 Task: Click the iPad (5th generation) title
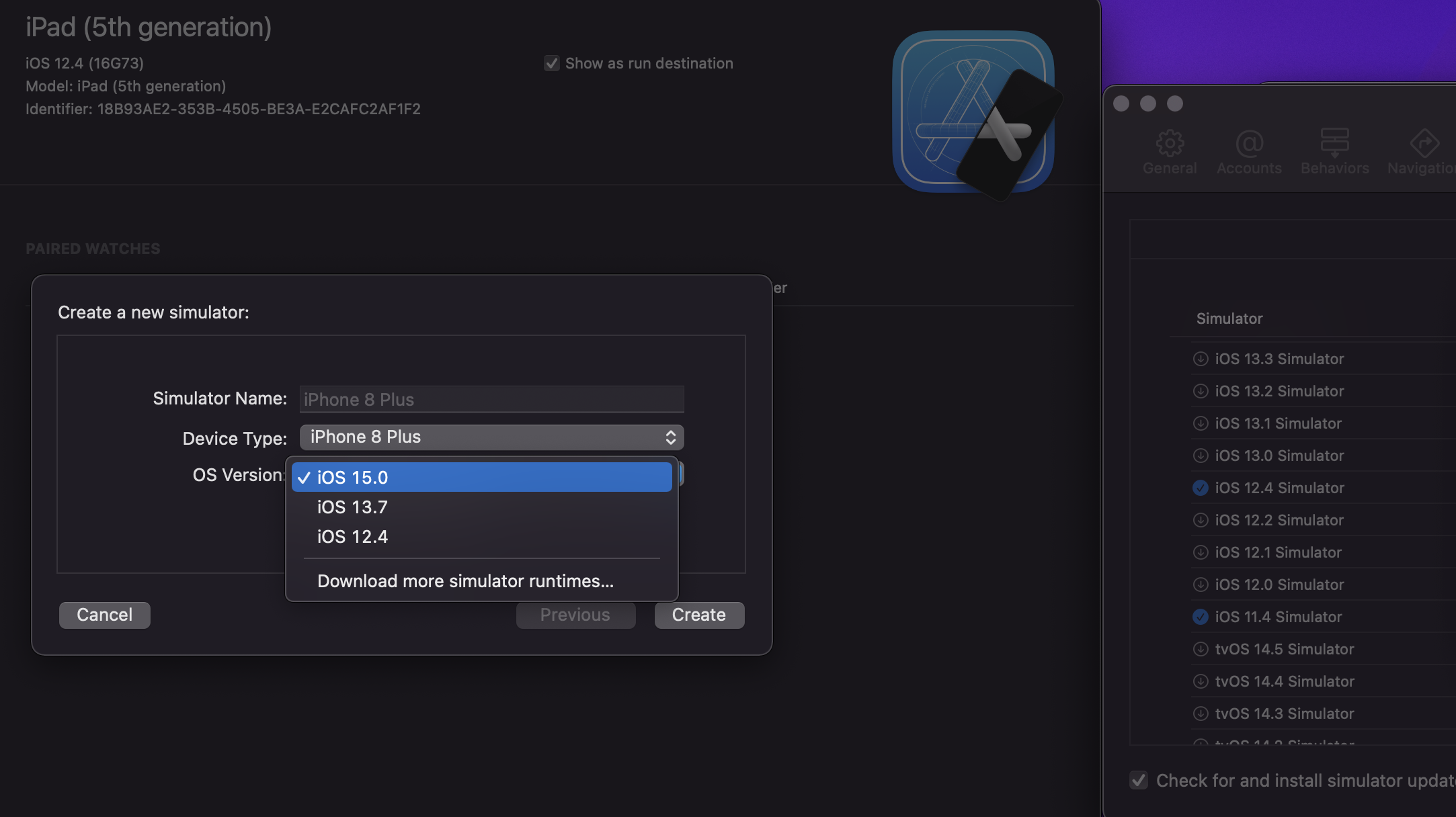coord(149,27)
